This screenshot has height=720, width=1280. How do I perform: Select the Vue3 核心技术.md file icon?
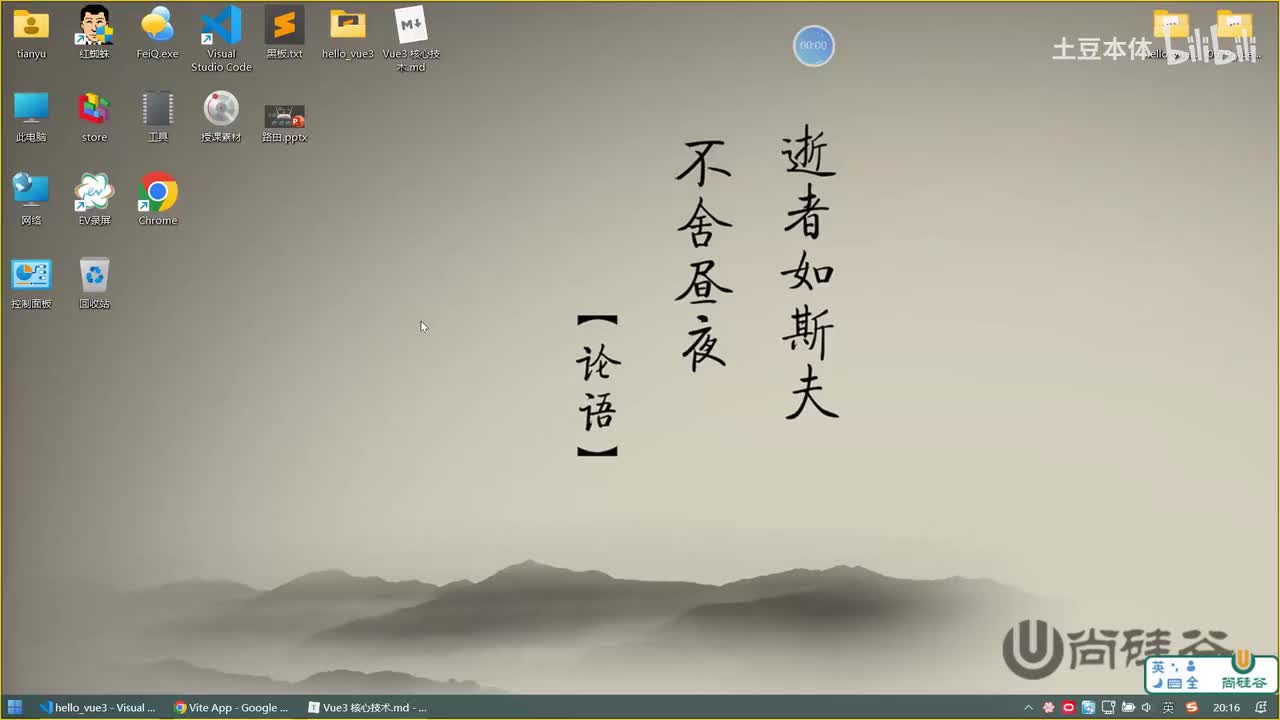click(411, 39)
